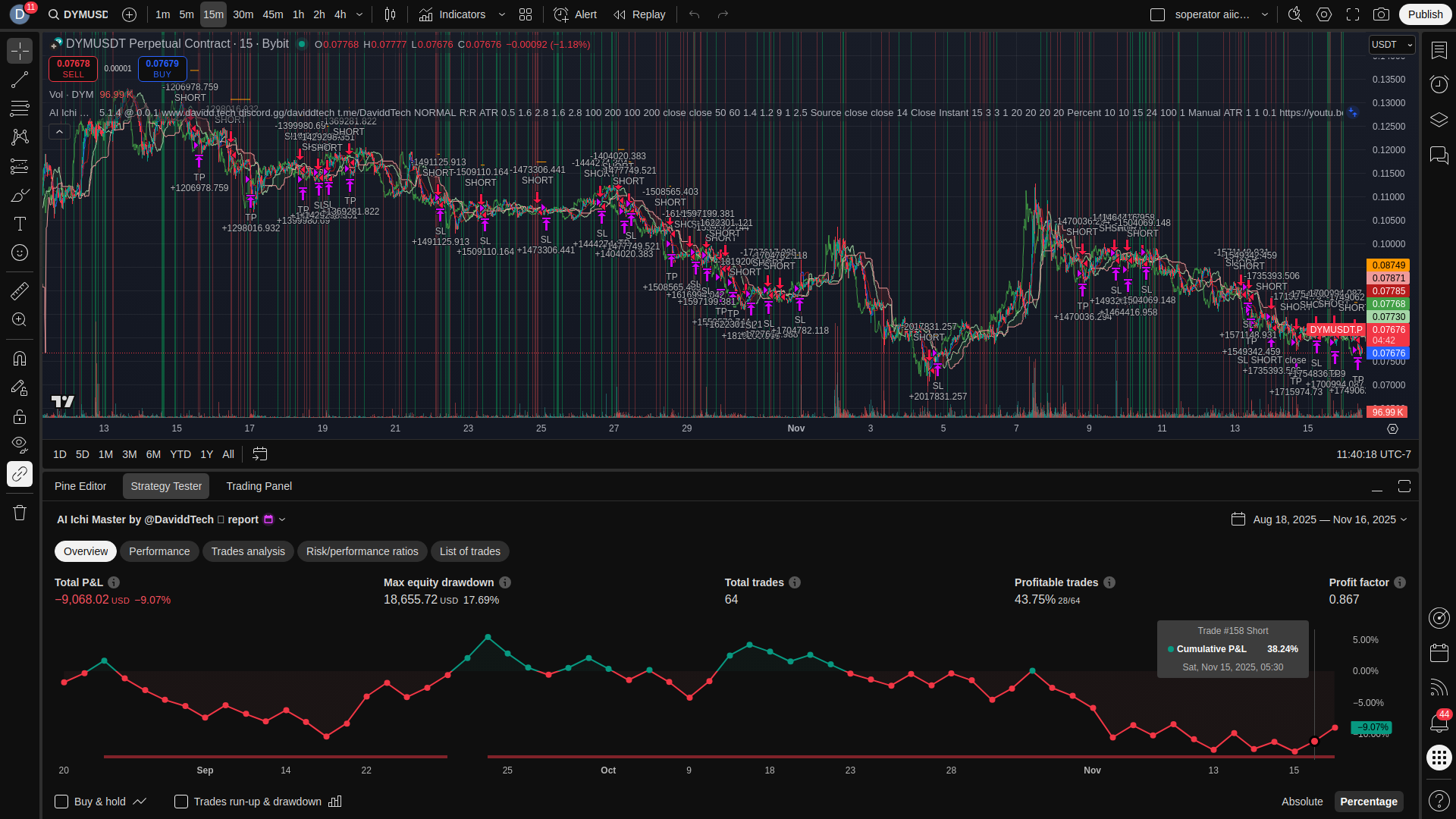Open the List of trades tab

coord(469,551)
